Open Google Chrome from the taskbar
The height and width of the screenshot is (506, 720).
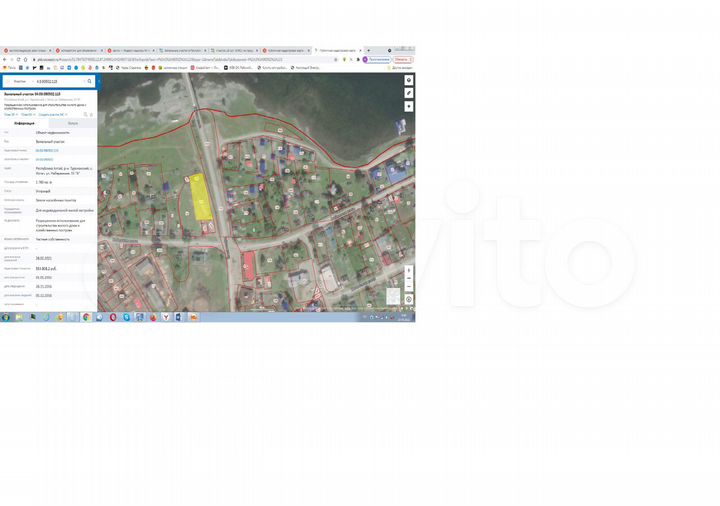pos(86,317)
